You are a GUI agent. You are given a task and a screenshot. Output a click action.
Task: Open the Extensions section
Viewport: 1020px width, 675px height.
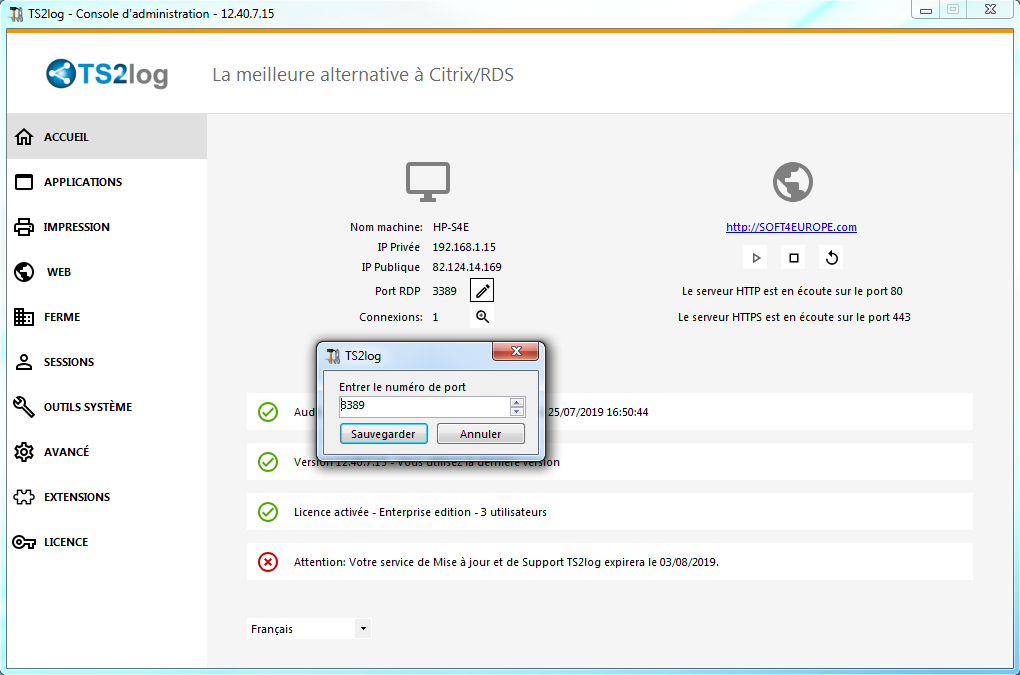(107, 497)
